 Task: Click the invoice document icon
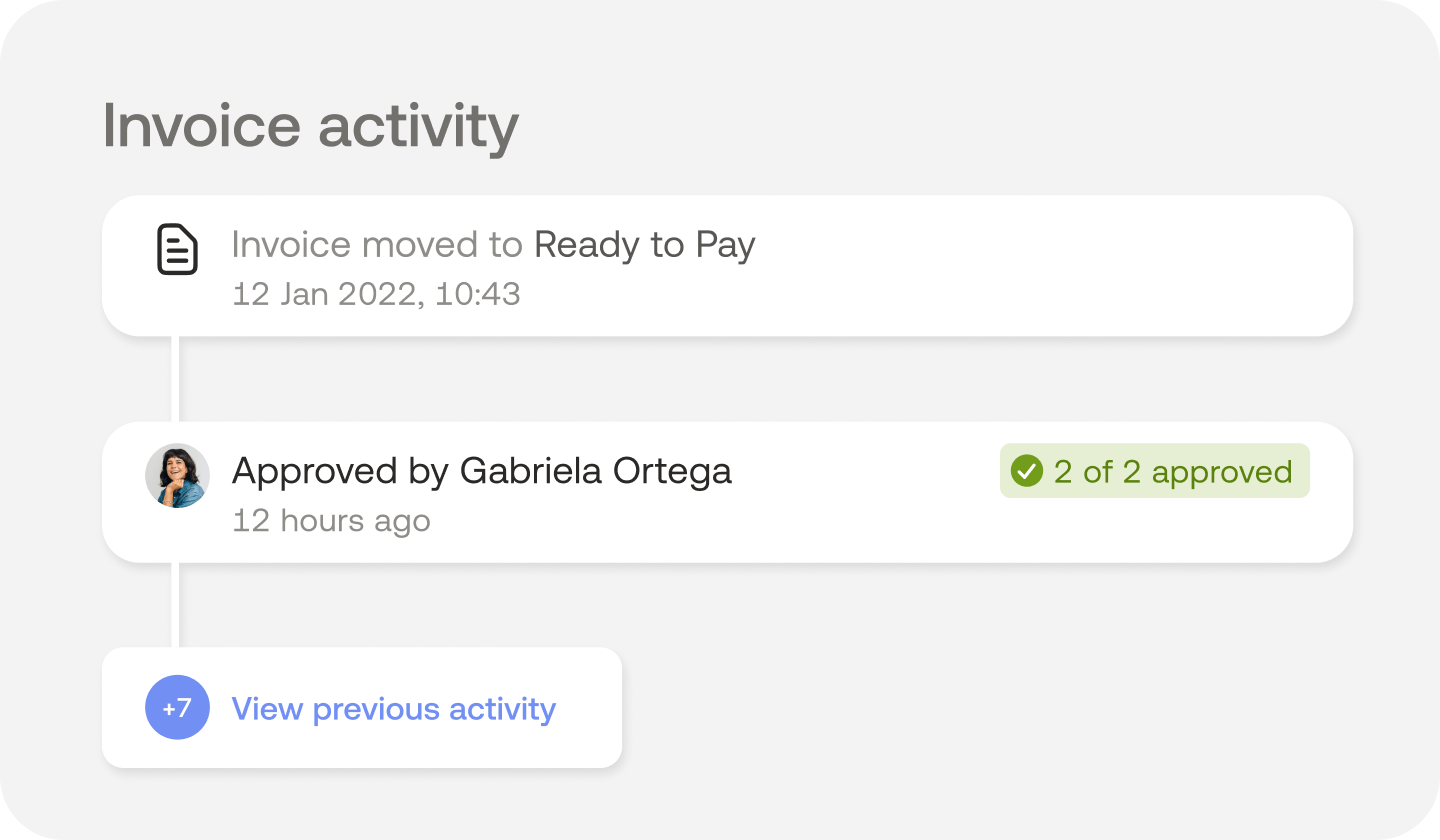pos(177,249)
